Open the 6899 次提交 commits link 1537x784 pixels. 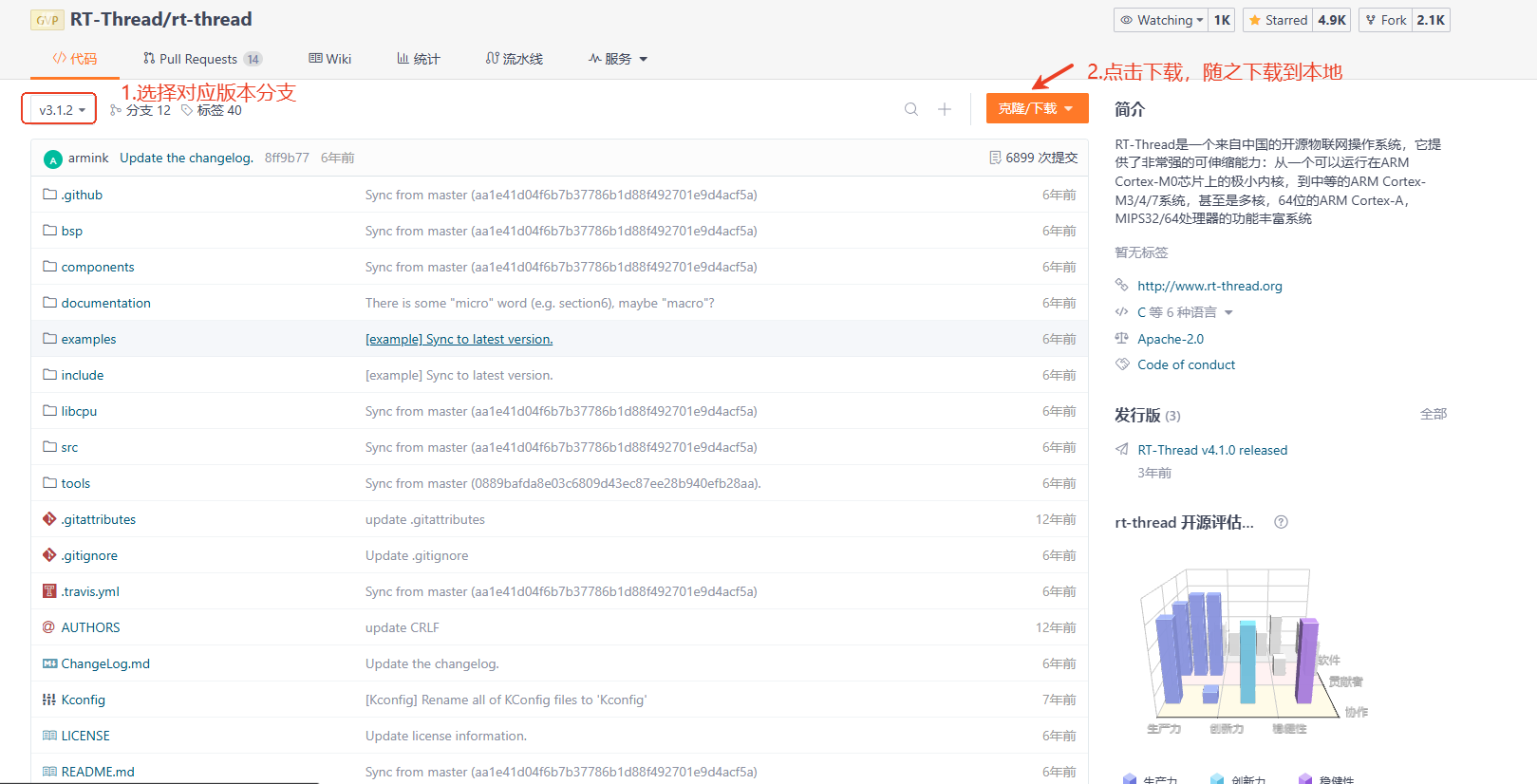(x=1033, y=158)
